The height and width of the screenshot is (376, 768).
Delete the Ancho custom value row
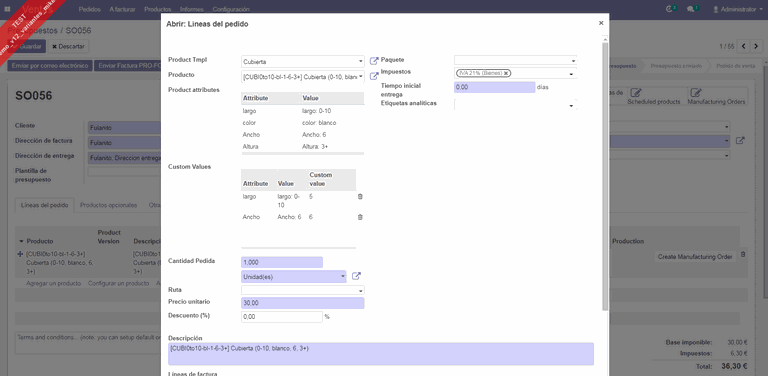(360, 217)
